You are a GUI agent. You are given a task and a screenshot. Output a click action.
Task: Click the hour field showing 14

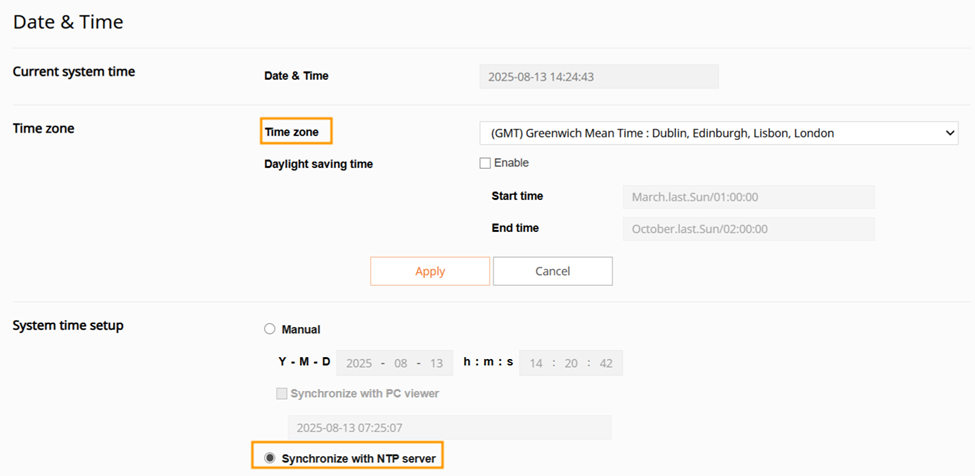(536, 363)
